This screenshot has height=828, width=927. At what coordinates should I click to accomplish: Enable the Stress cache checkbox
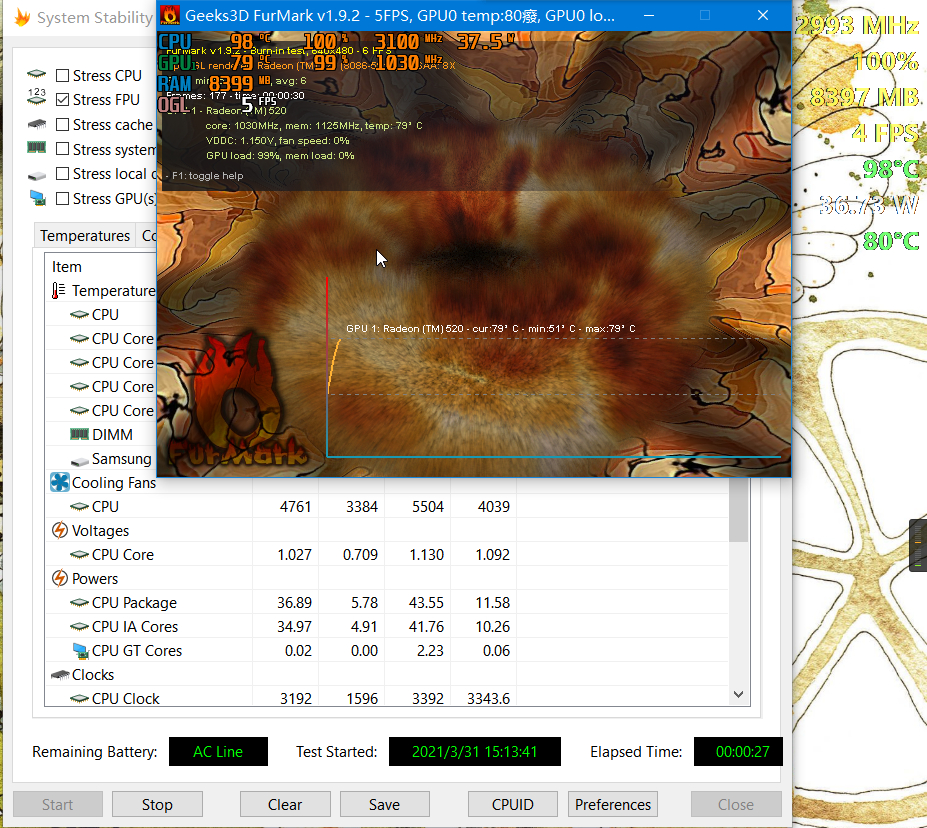62,125
